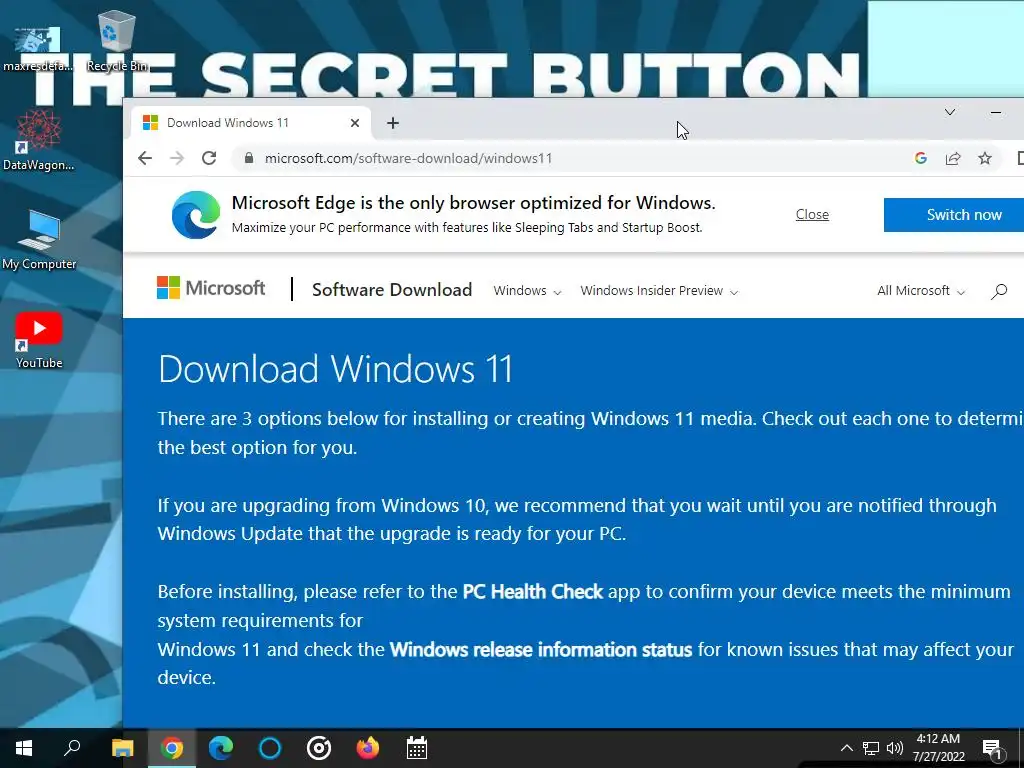Open a new tab with plus button
The width and height of the screenshot is (1024, 768).
click(x=392, y=123)
